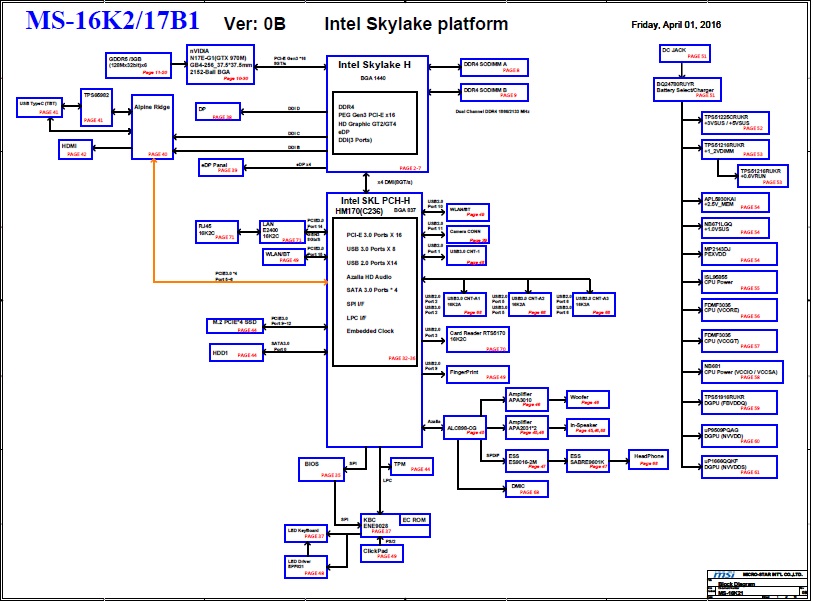Select the LED KeyBoard block
This screenshot has height=602, width=813.
pos(306,534)
